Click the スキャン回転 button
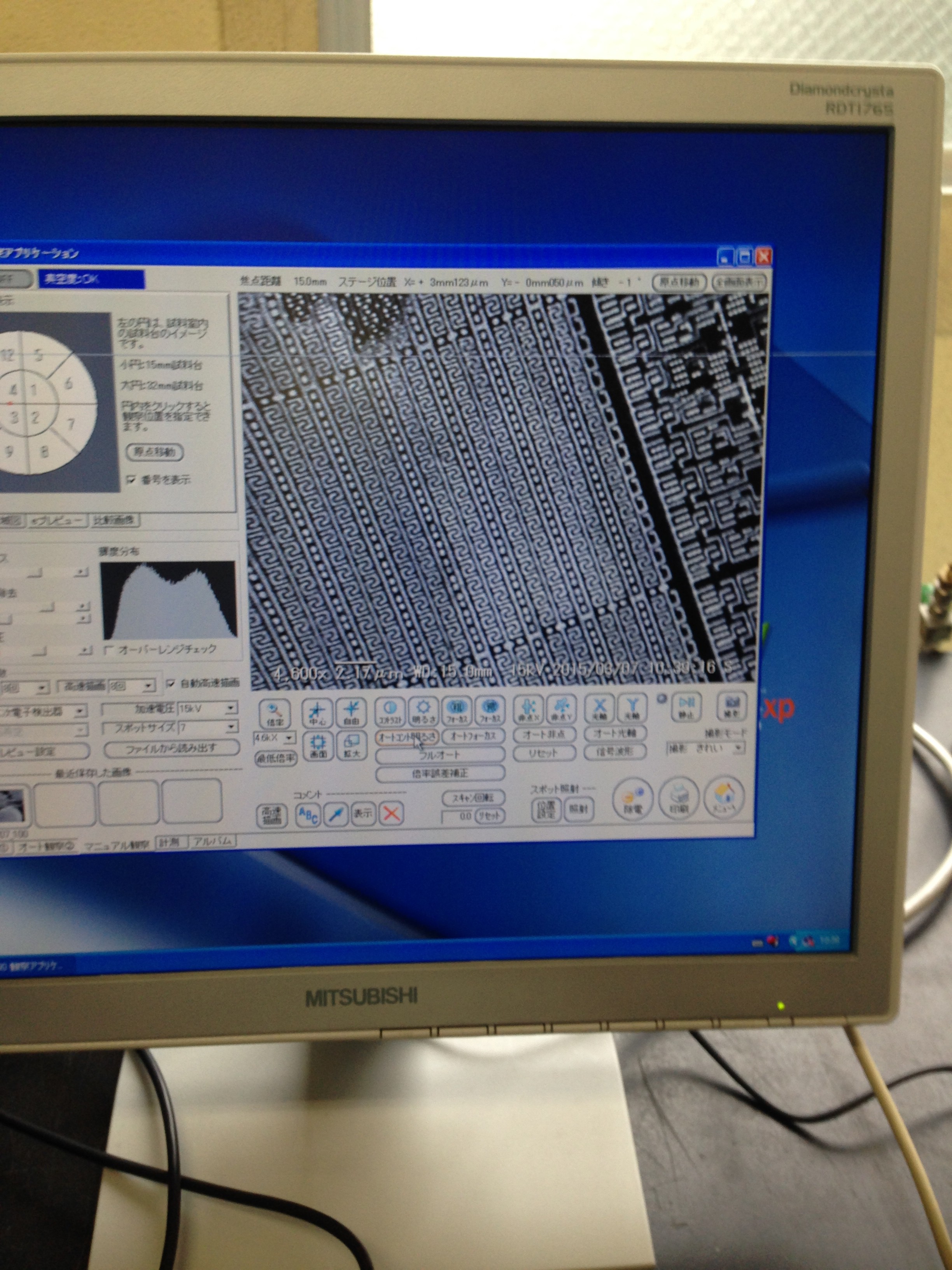The height and width of the screenshot is (1270, 952). click(x=473, y=798)
